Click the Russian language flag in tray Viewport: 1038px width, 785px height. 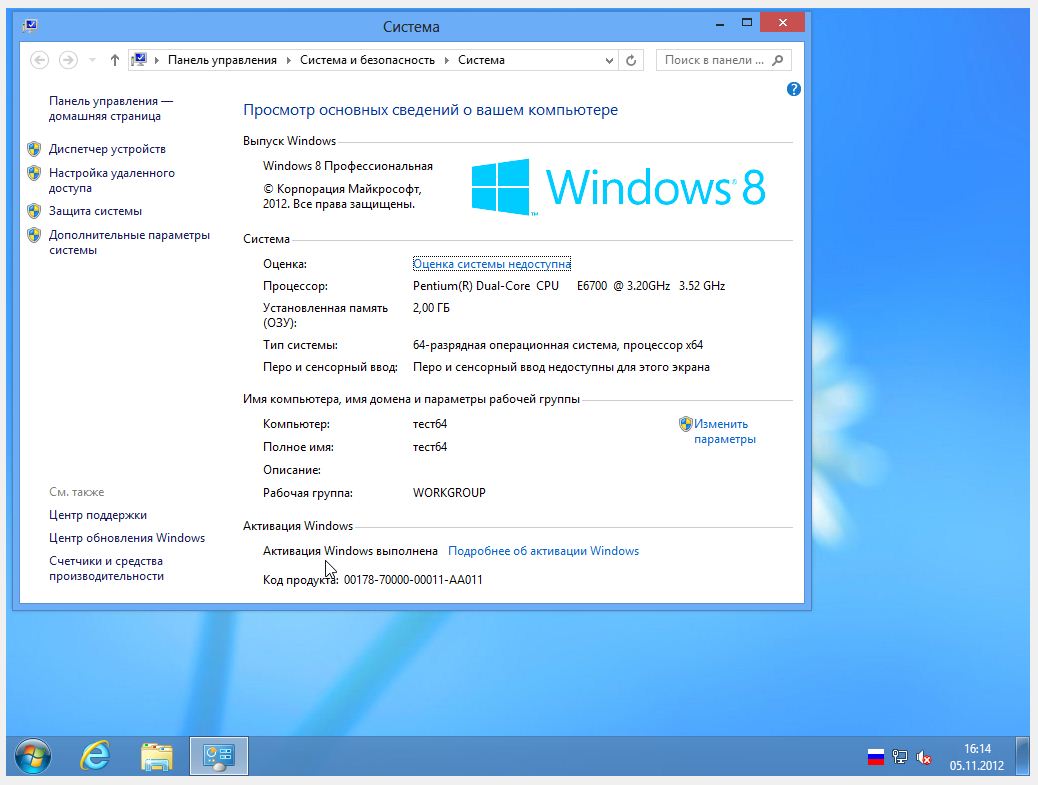point(876,757)
